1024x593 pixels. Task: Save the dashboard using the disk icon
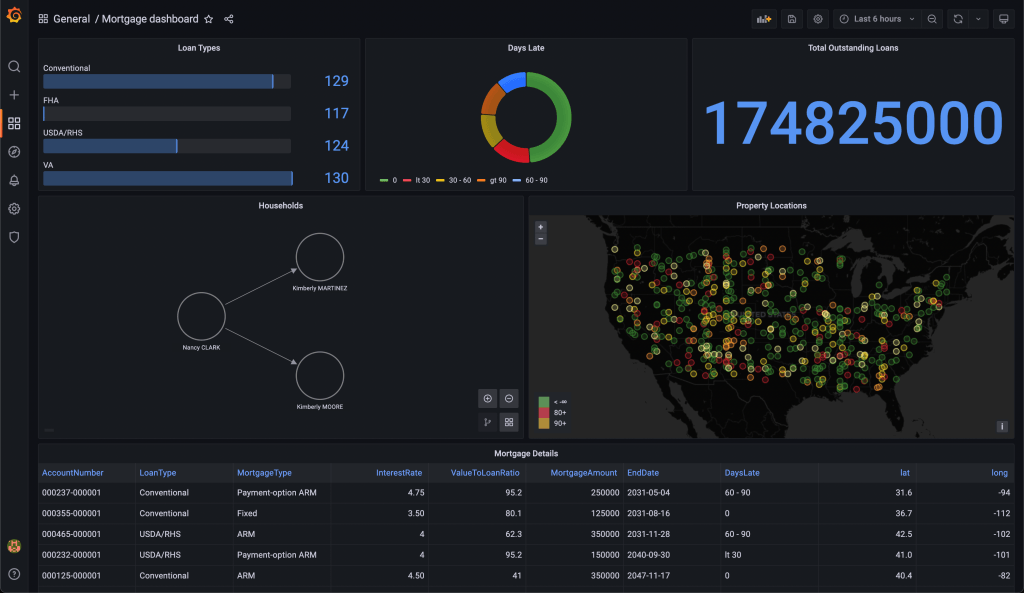[x=791, y=19]
